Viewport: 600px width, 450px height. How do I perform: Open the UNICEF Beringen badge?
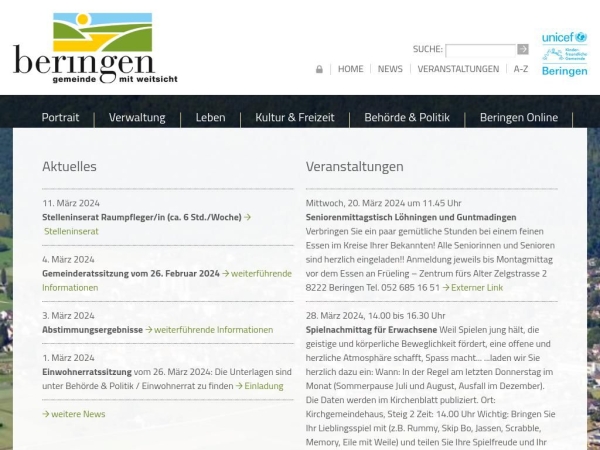pyautogui.click(x=564, y=53)
